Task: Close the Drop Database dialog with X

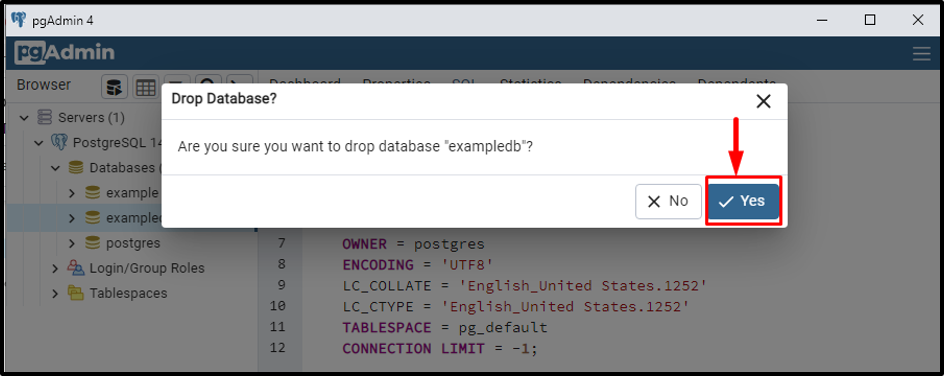Action: [763, 101]
